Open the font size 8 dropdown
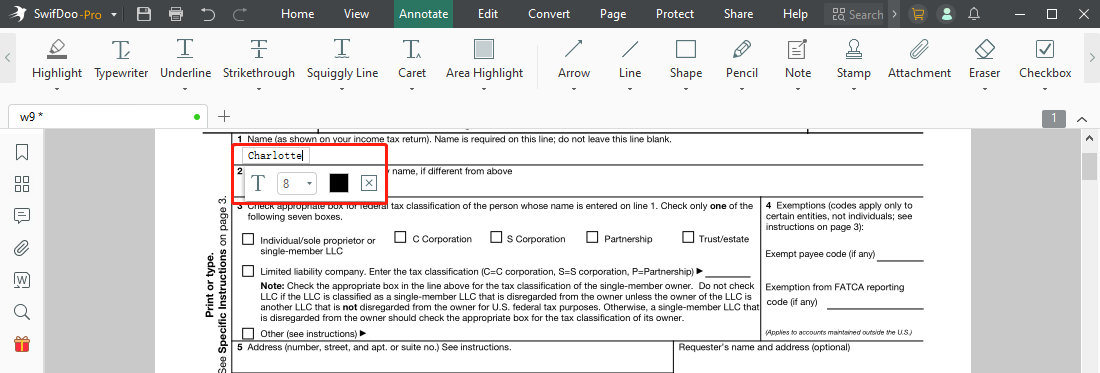Viewport: 1100px width, 373px height. 297,184
